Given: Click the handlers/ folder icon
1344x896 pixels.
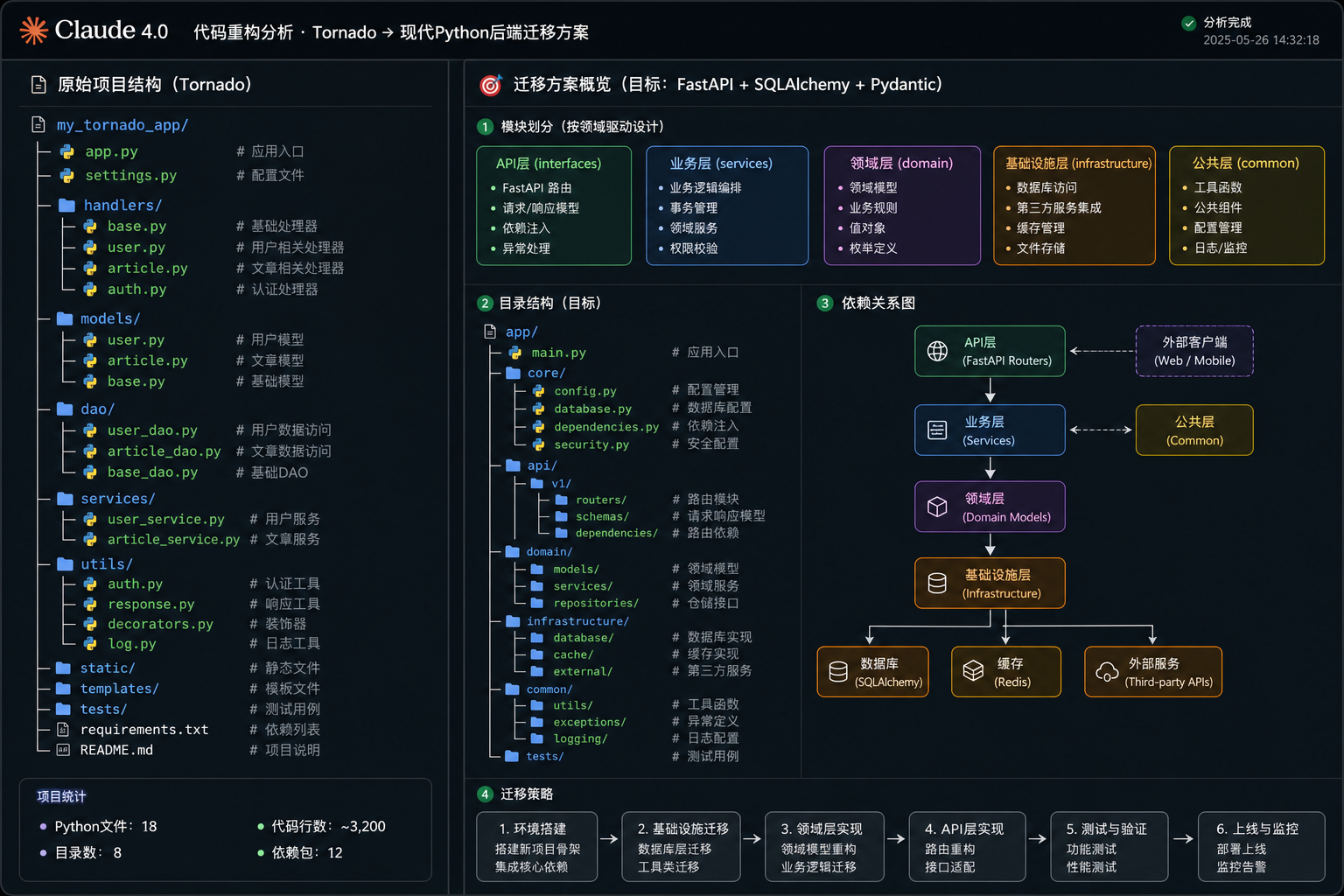Looking at the screenshot, I should (x=66, y=206).
